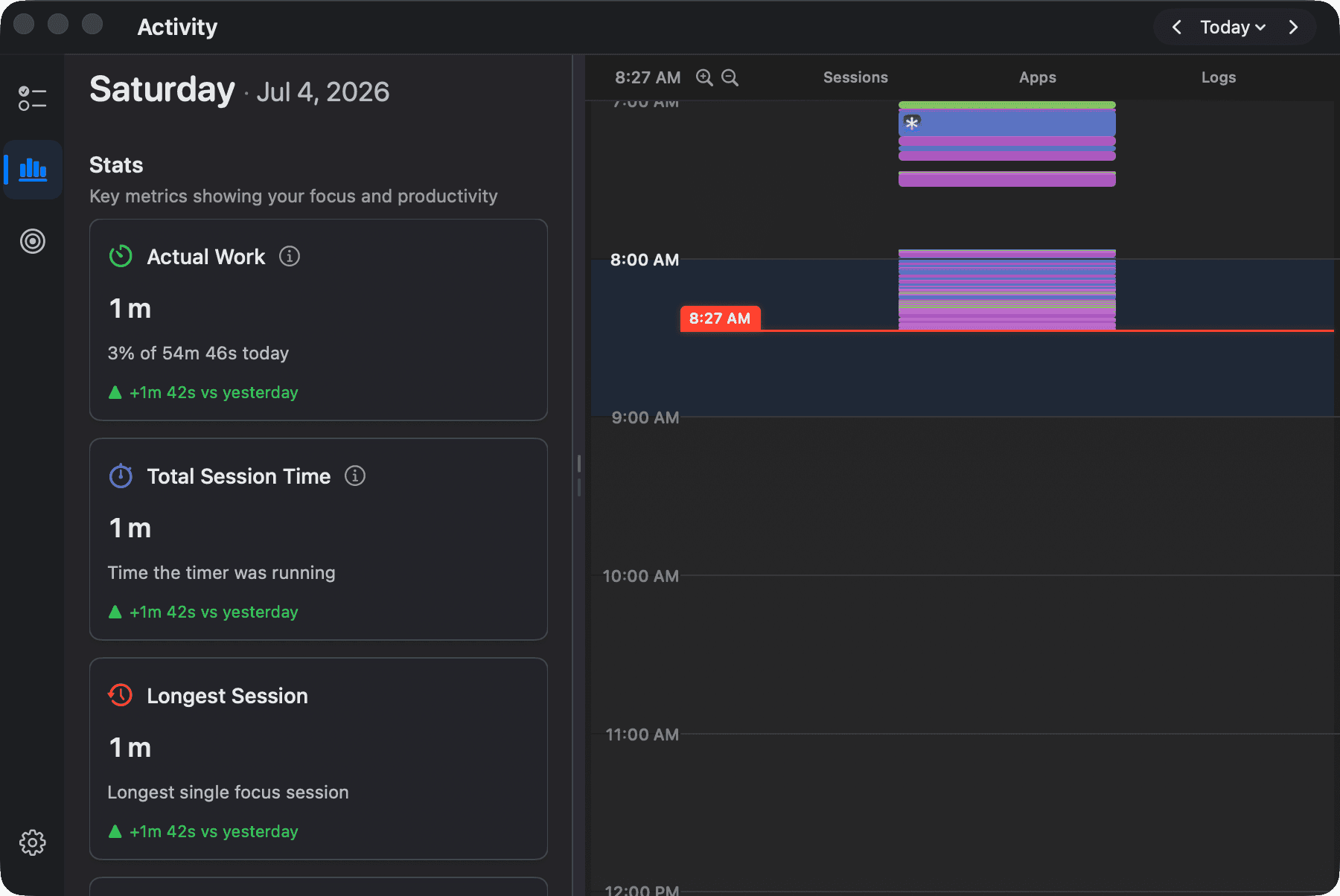The height and width of the screenshot is (896, 1340).
Task: Switch to the Sessions column tab
Action: coord(855,77)
